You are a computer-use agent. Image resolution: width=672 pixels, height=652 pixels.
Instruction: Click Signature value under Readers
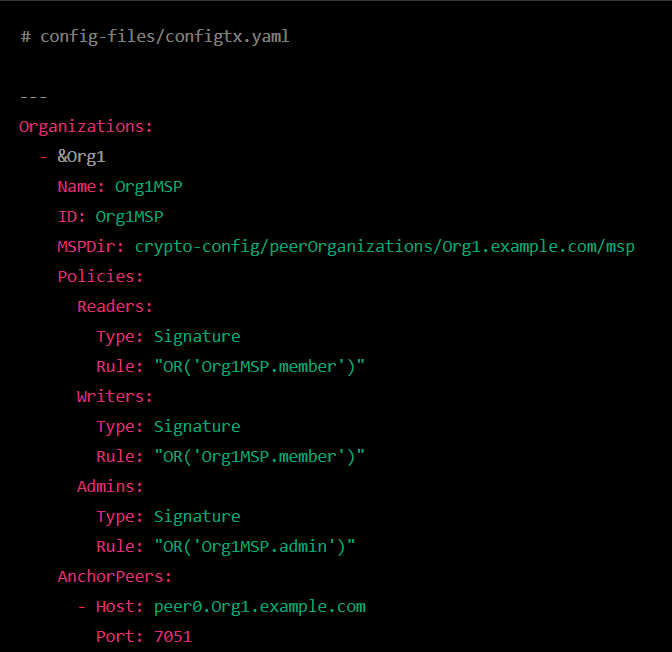coord(197,336)
